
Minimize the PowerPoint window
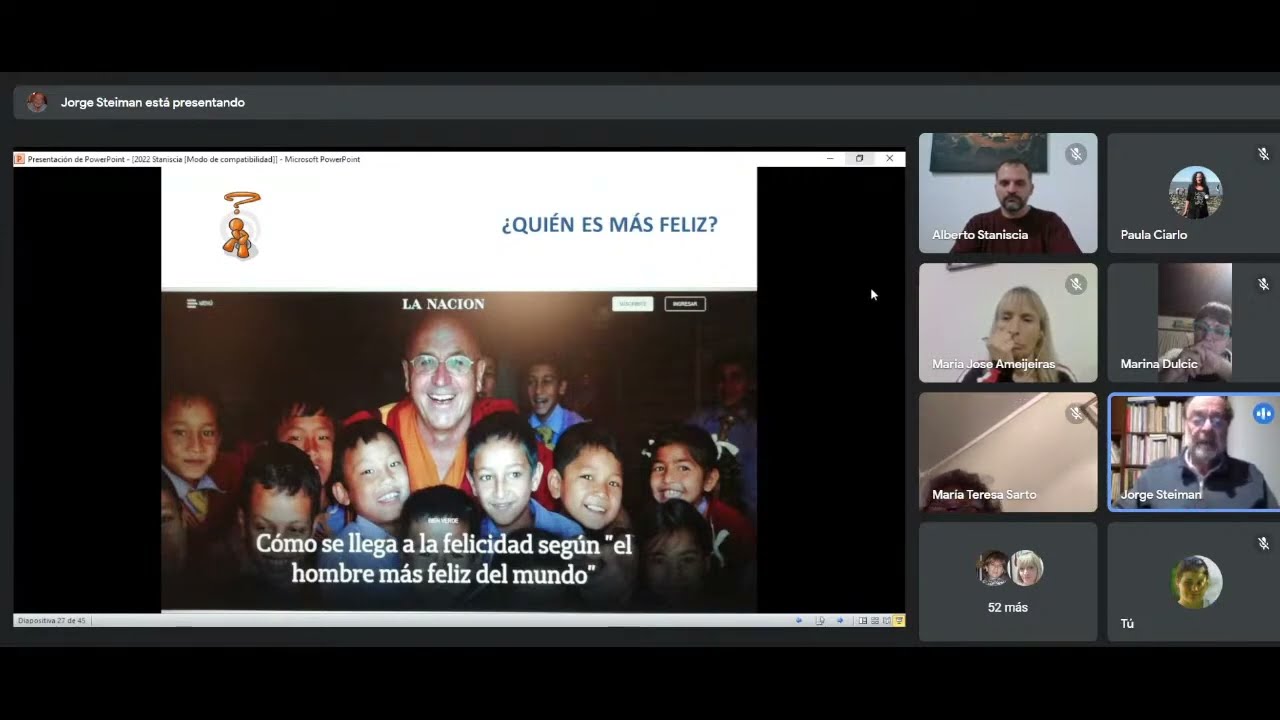830,159
